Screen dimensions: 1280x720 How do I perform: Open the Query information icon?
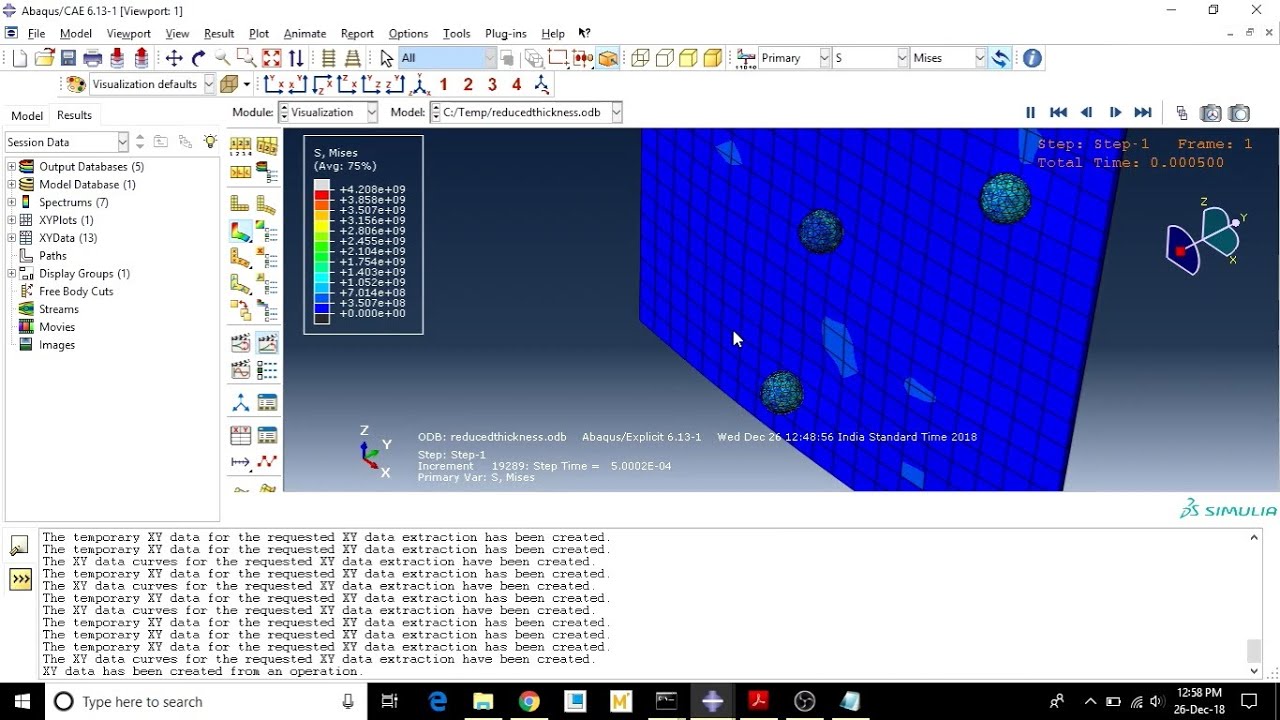coord(1032,58)
